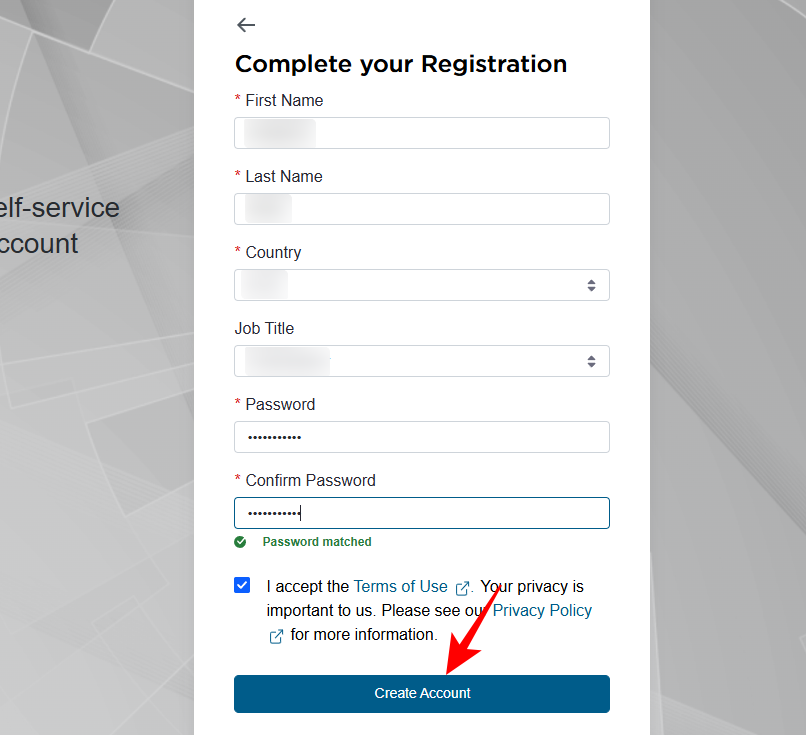The width and height of the screenshot is (806, 735).
Task: Click the Country field label
Action: tap(273, 252)
